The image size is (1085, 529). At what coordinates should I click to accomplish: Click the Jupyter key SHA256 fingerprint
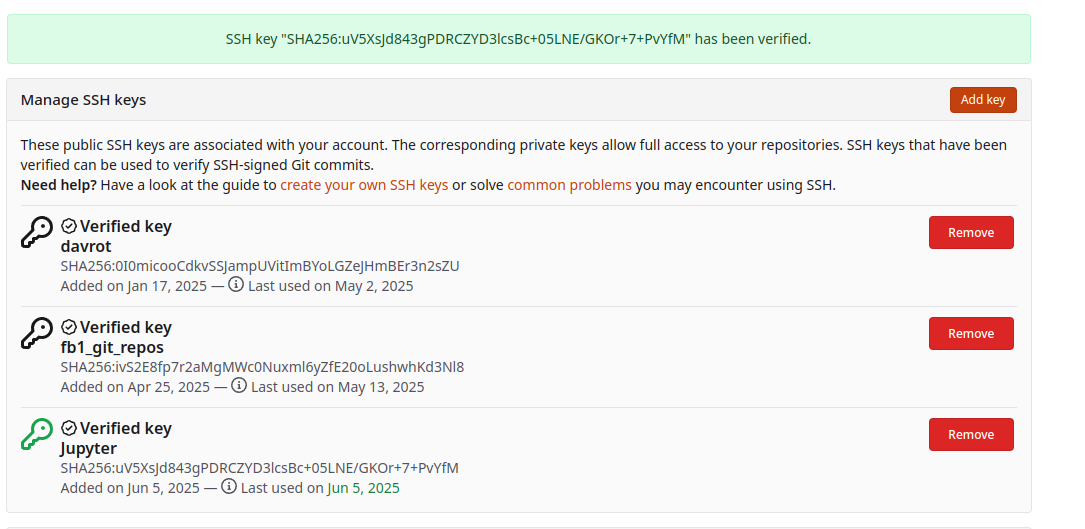[x=259, y=468]
